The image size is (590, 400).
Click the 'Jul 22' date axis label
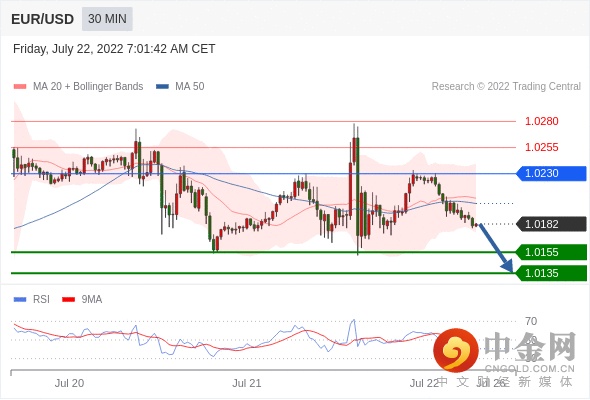(424, 383)
